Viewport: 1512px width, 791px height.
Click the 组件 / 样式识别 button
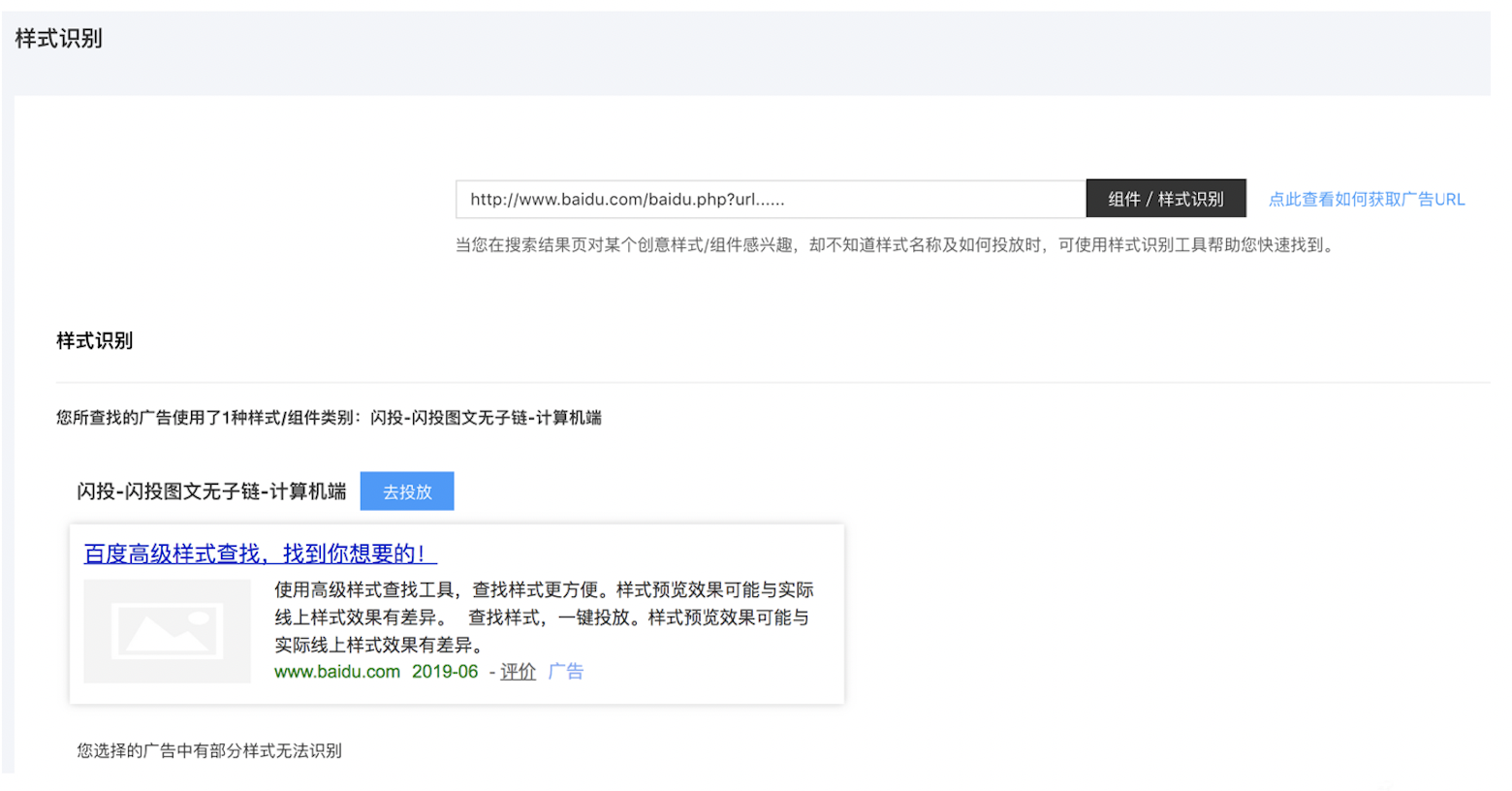(x=1166, y=199)
